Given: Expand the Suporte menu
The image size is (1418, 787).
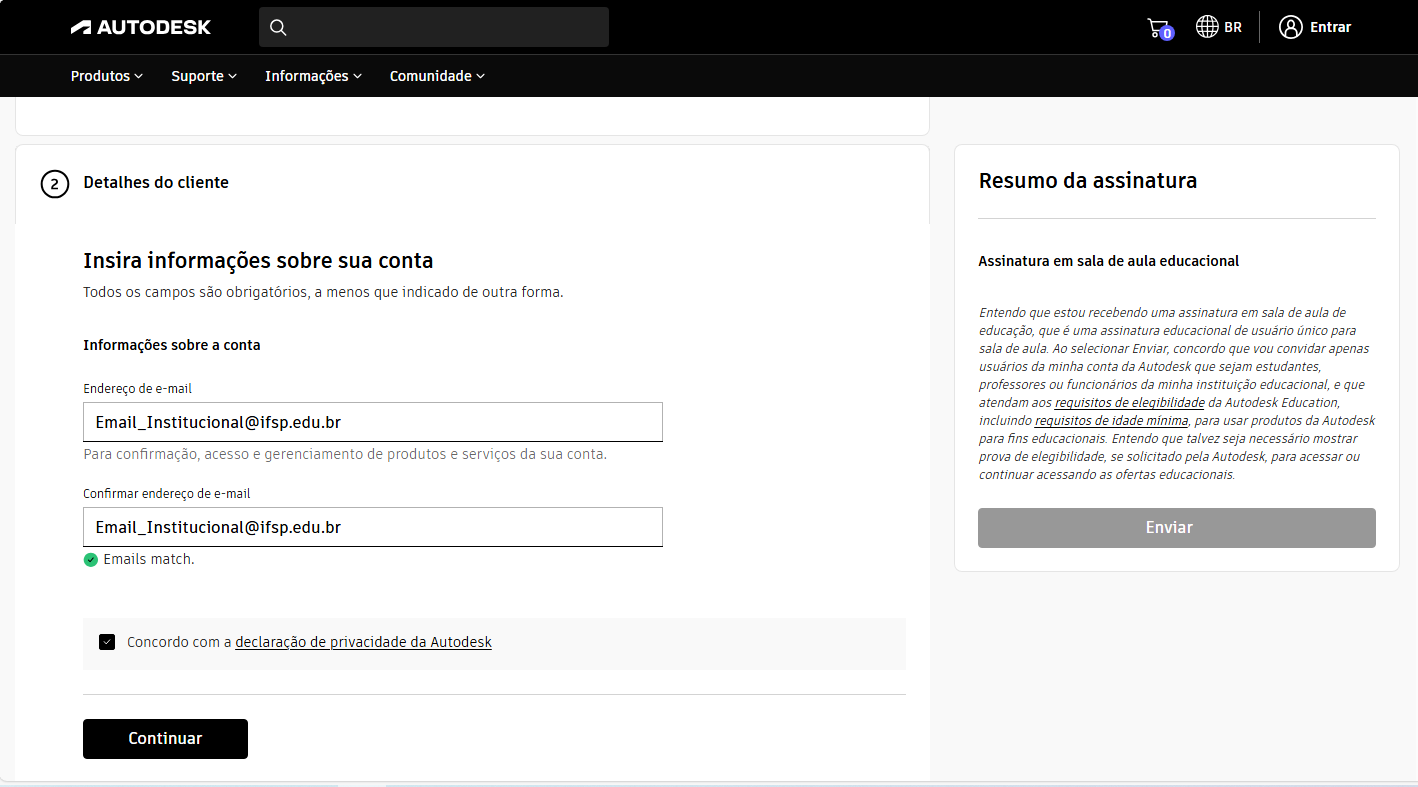Looking at the screenshot, I should [204, 76].
